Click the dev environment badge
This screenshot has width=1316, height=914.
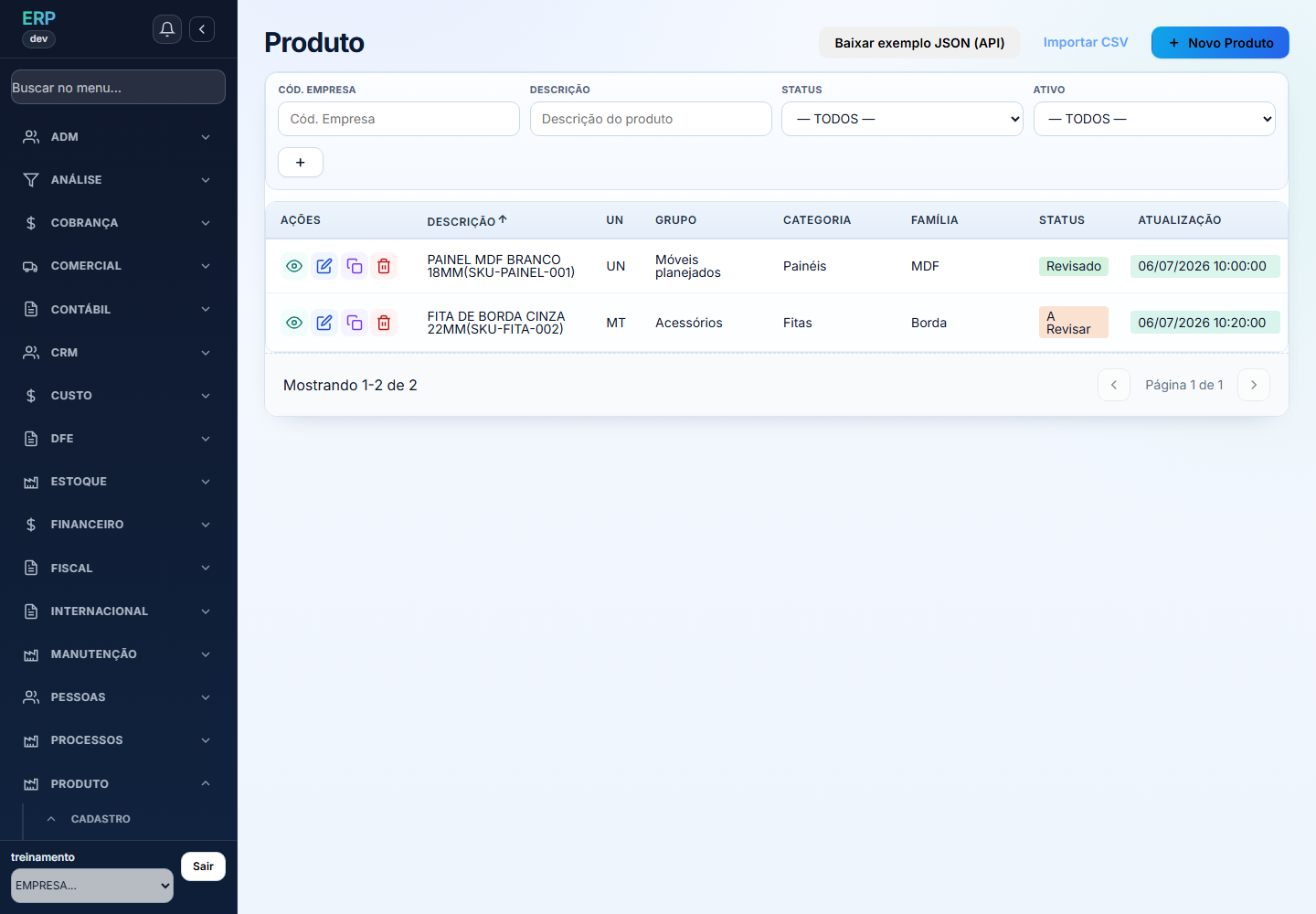click(38, 38)
